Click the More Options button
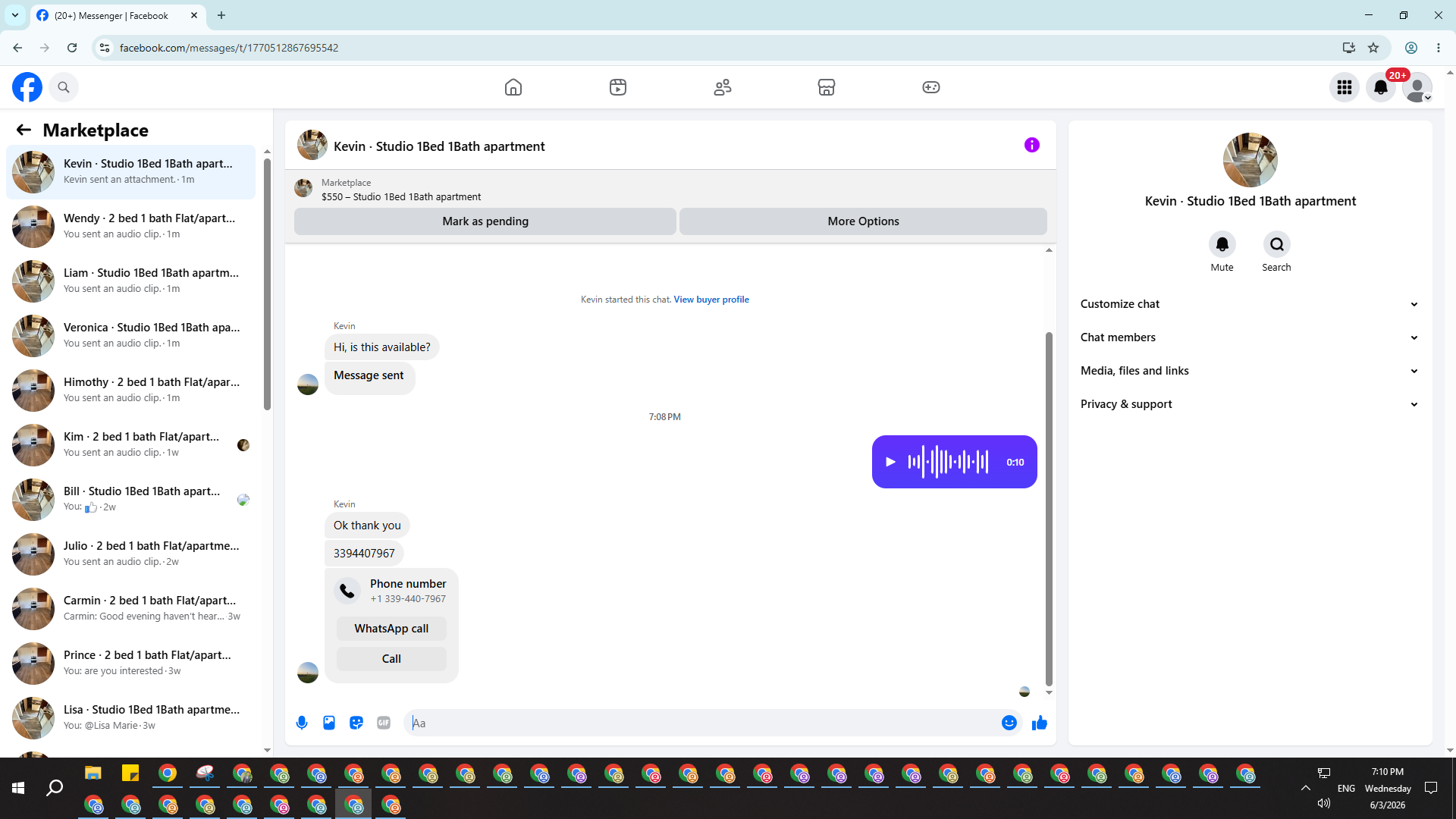Screen dimensions: 1456x819 (863, 221)
